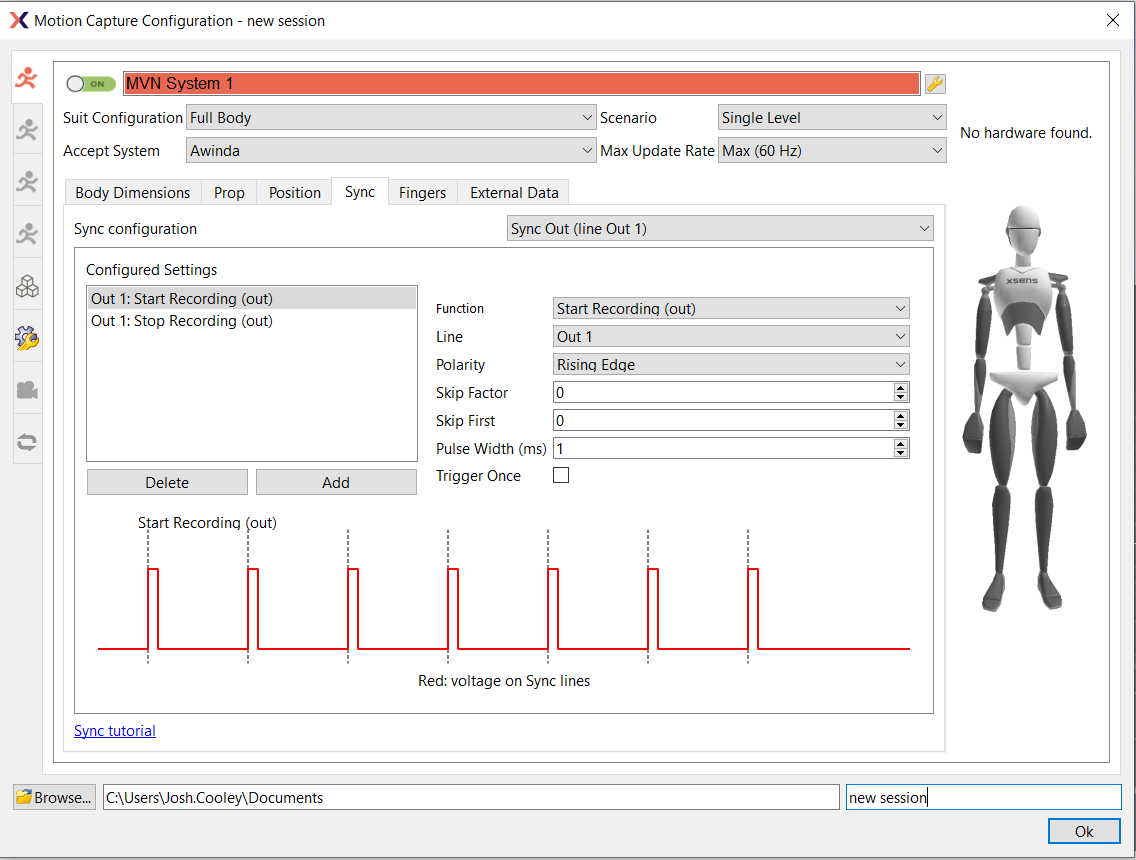
Task: Open the gear-and-wrench configuration icon
Action: point(27,338)
